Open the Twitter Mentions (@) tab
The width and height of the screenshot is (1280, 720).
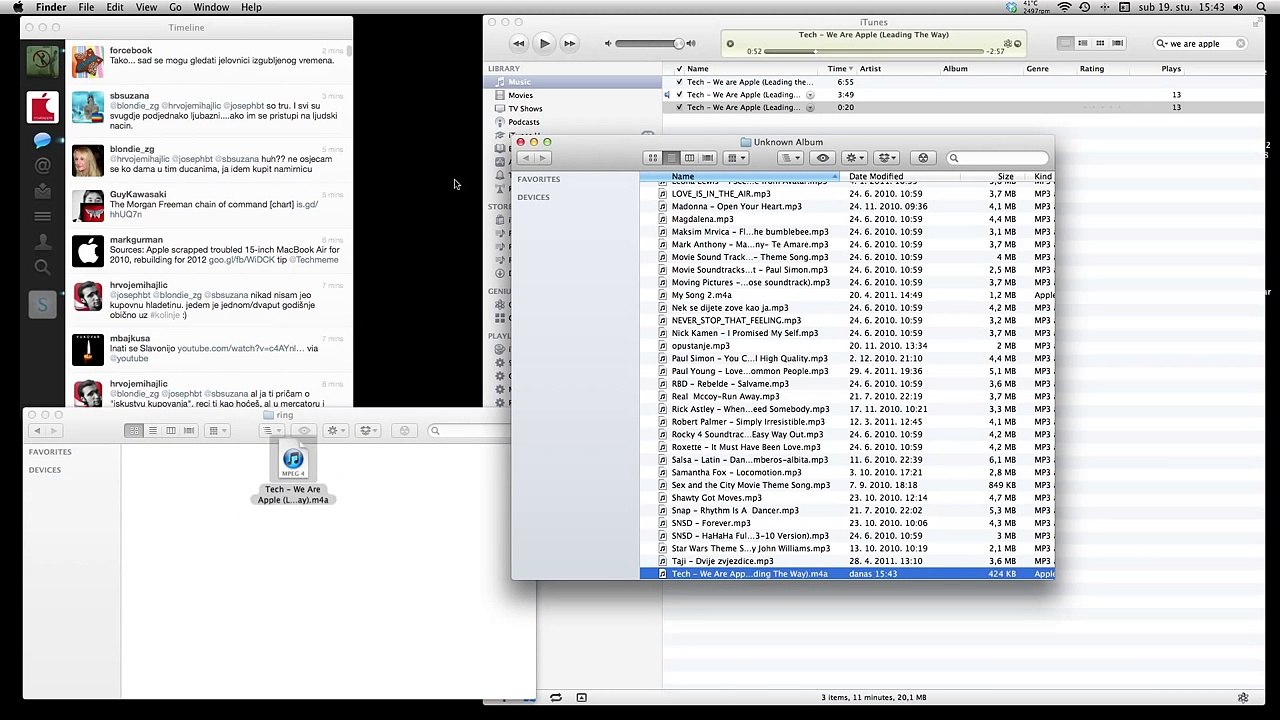[x=42, y=166]
